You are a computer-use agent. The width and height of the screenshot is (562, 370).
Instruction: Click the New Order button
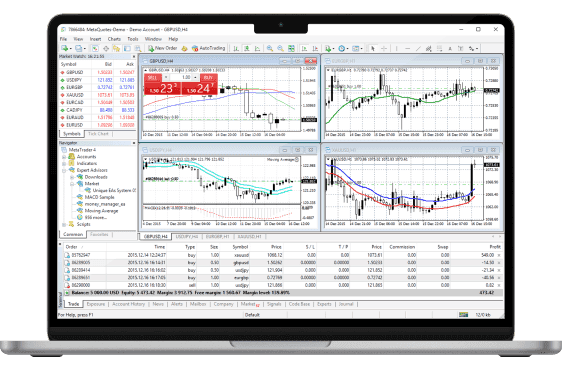point(163,48)
